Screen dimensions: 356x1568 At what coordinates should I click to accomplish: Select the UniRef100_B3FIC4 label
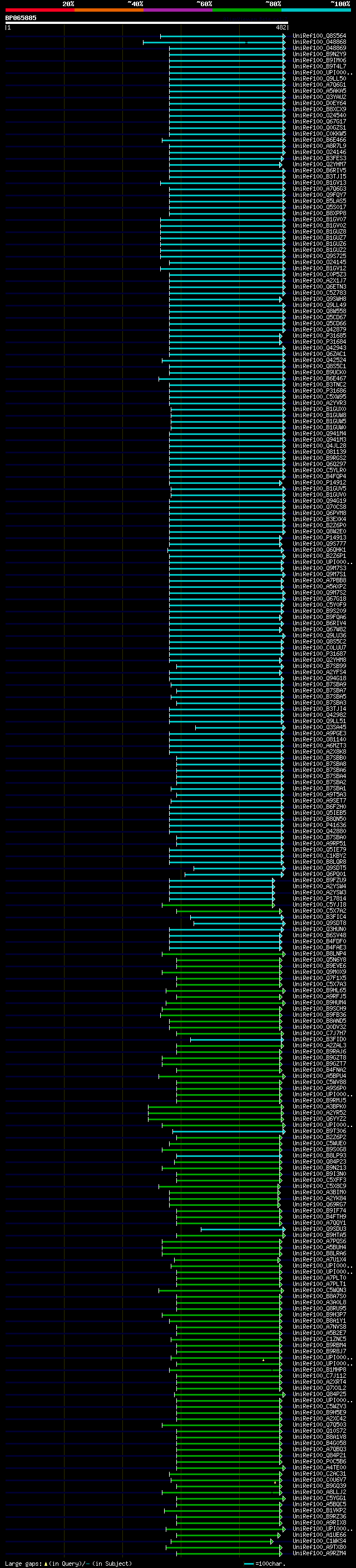click(x=319, y=917)
